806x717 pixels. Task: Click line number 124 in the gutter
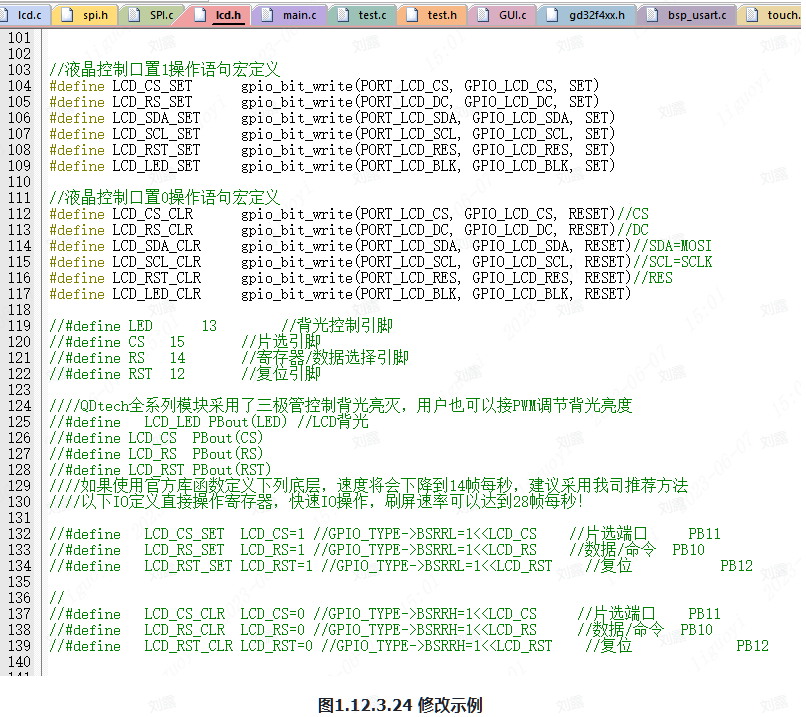click(x=20, y=406)
